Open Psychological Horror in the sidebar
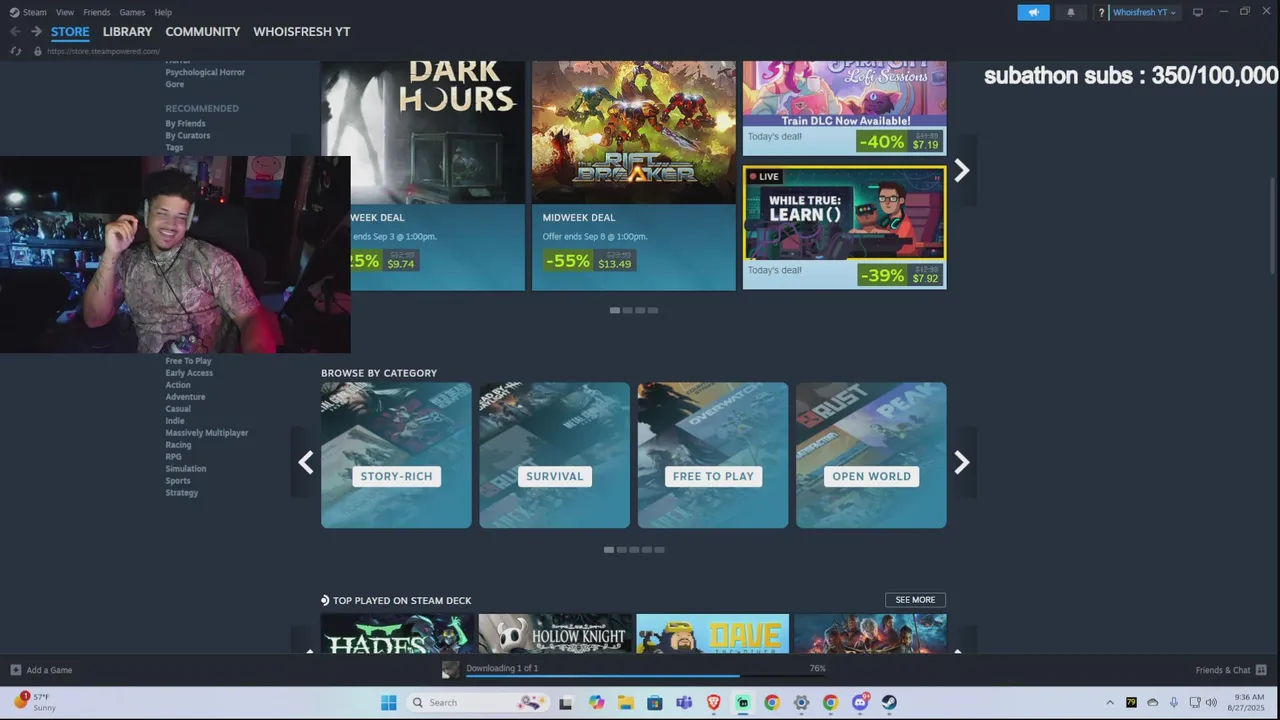This screenshot has height=720, width=1280. coord(205,72)
